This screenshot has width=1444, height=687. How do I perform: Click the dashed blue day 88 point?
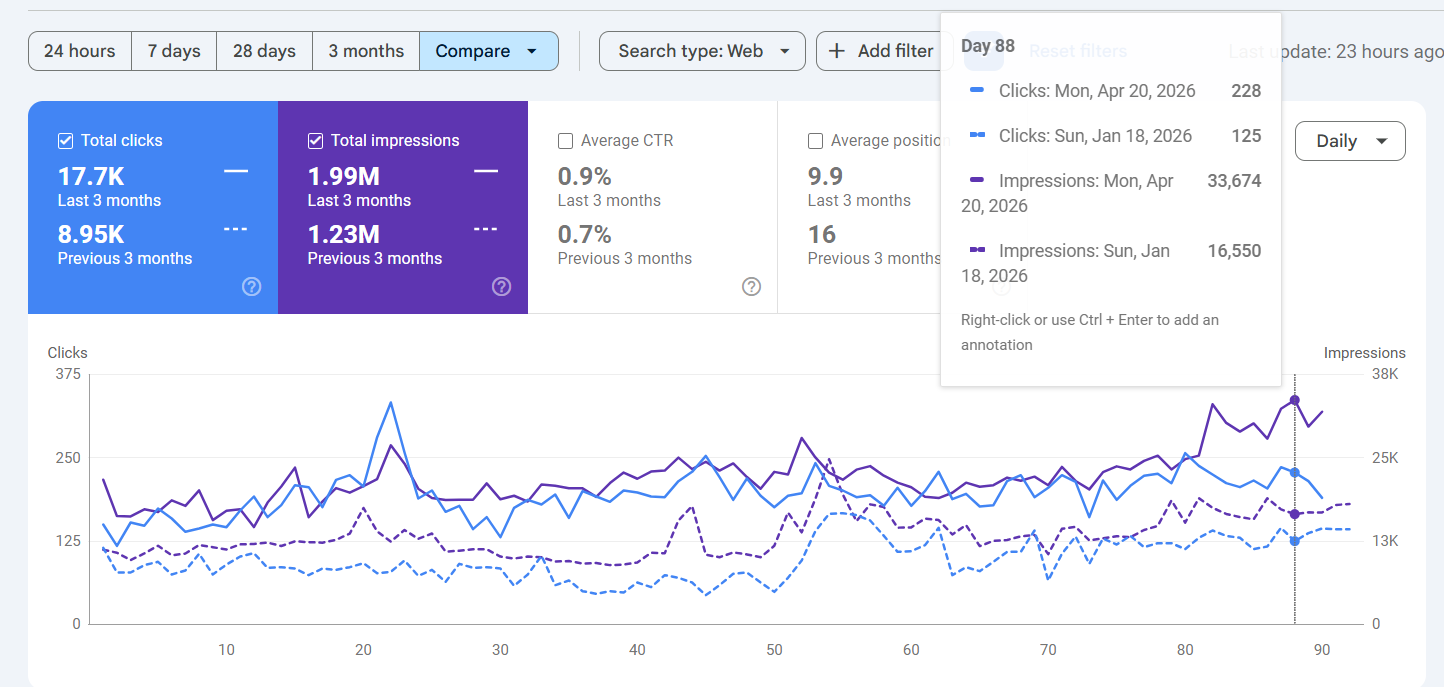click(x=1295, y=541)
